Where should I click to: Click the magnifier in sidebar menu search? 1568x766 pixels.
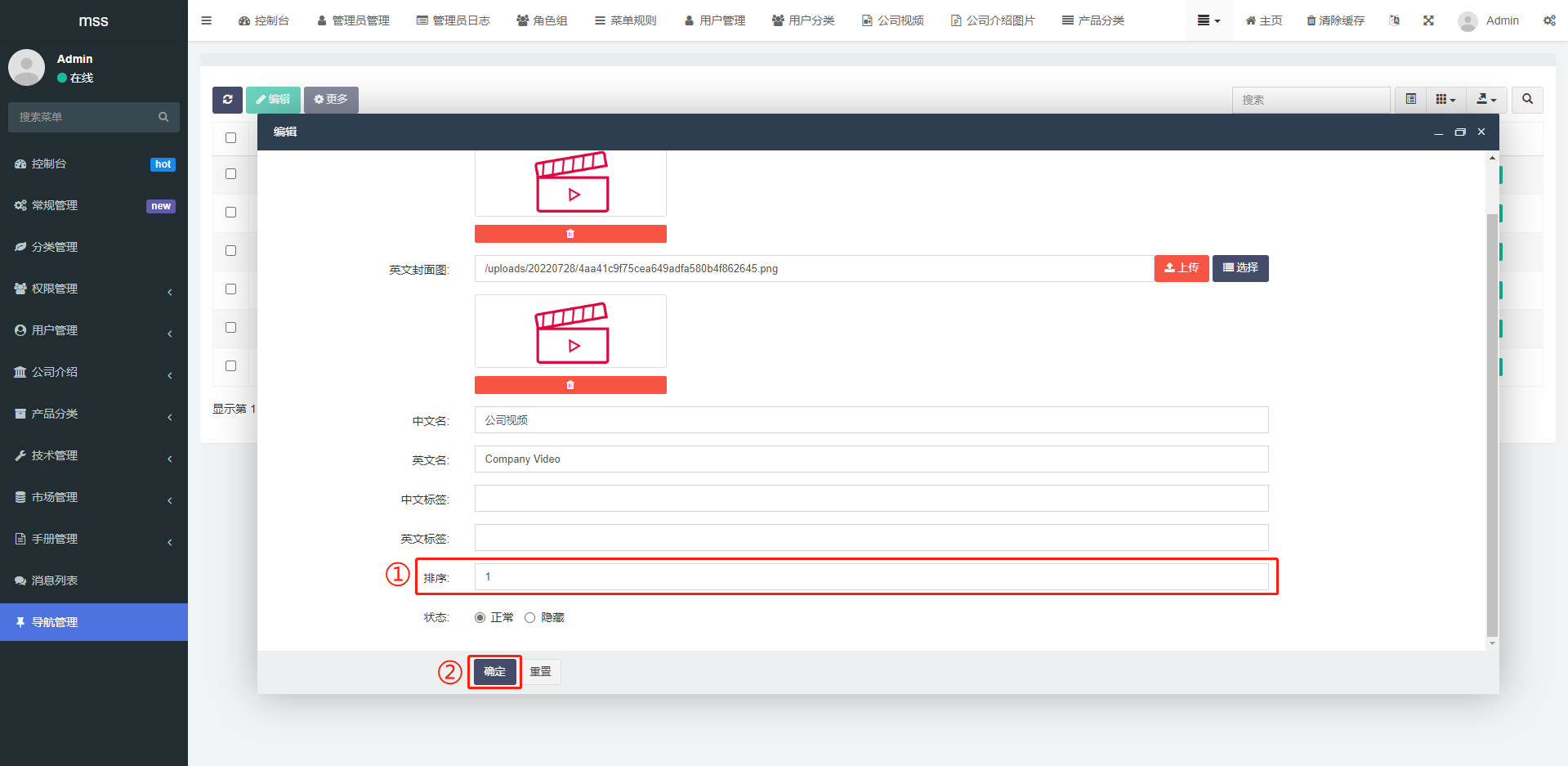pos(163,117)
